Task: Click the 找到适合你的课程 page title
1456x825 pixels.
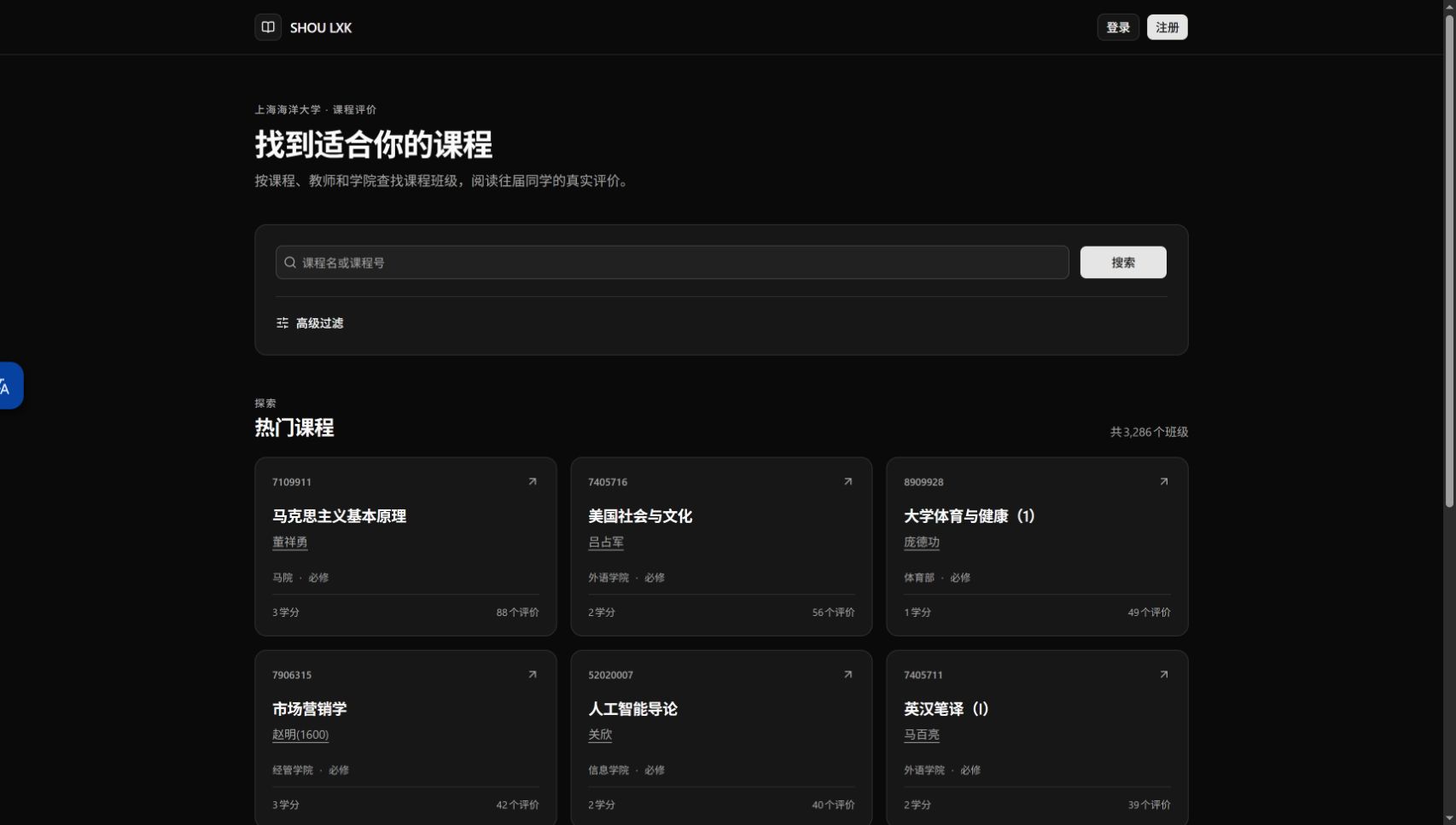Action: coord(374,145)
